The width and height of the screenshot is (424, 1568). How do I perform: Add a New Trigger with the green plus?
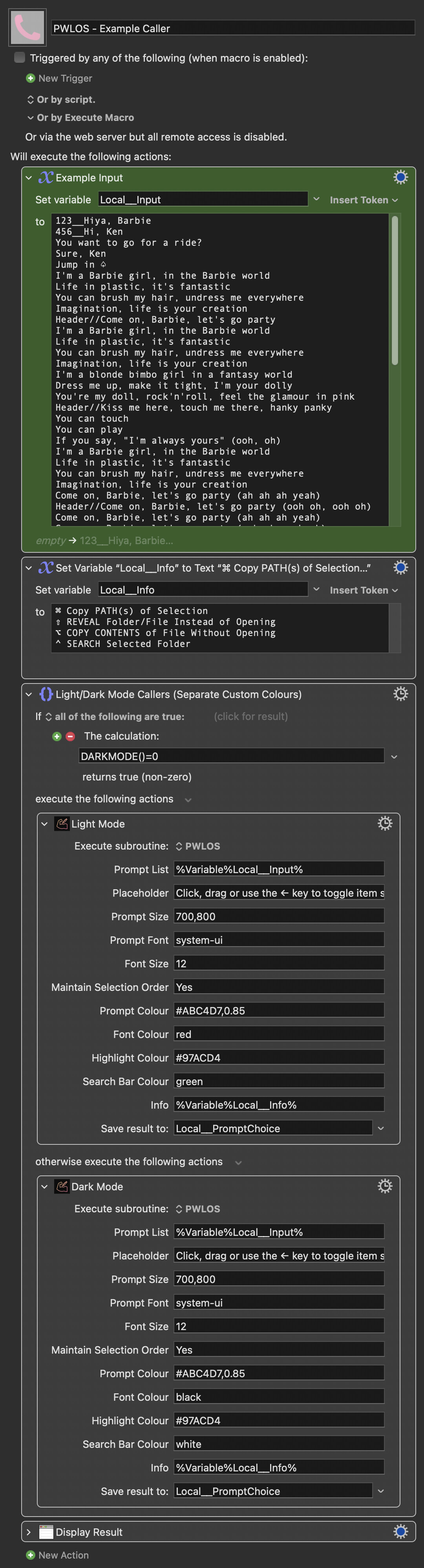pyautogui.click(x=30, y=78)
